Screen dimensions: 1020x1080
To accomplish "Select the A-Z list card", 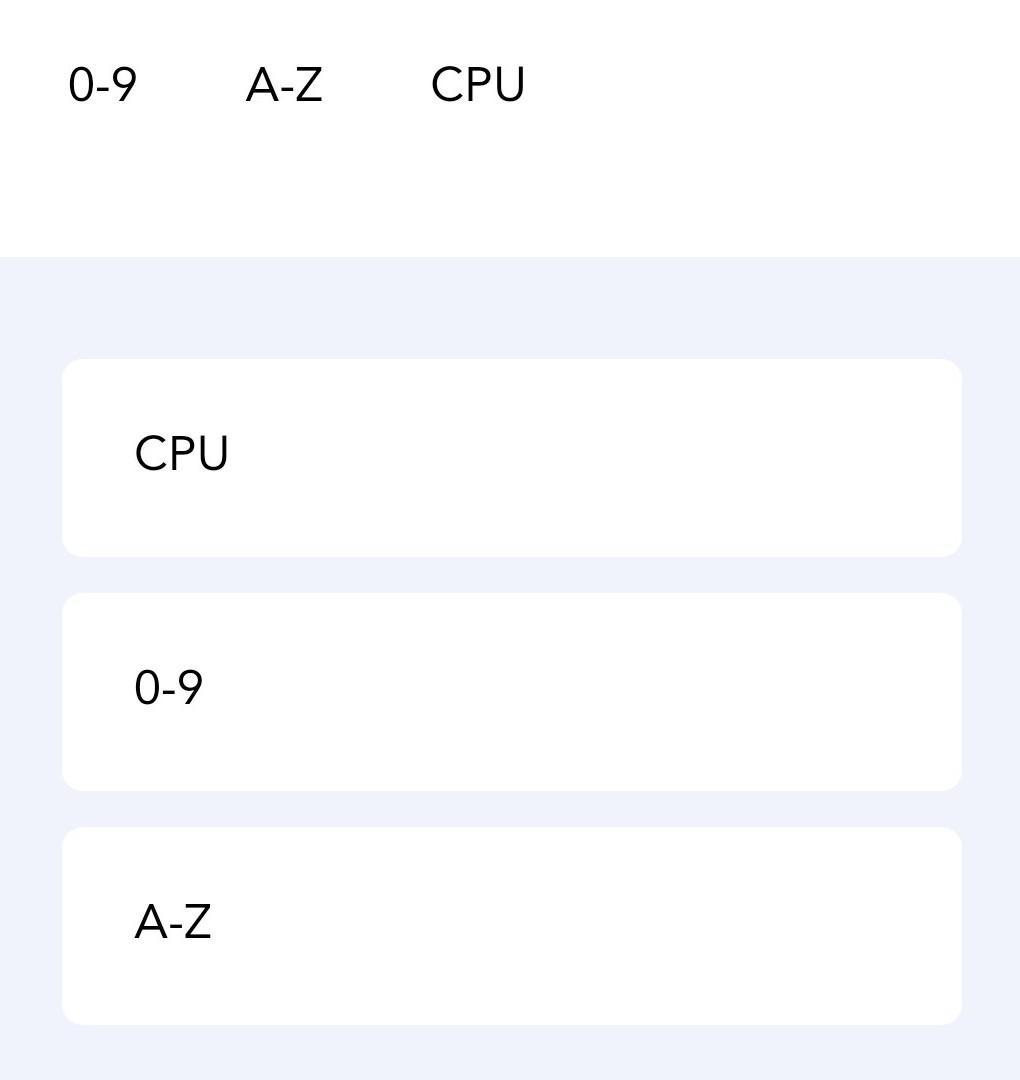I will pyautogui.click(x=512, y=926).
